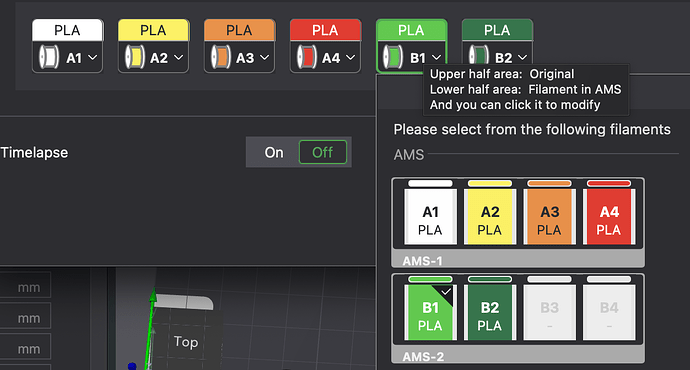Click the green spool icon for B1

click(x=393, y=57)
